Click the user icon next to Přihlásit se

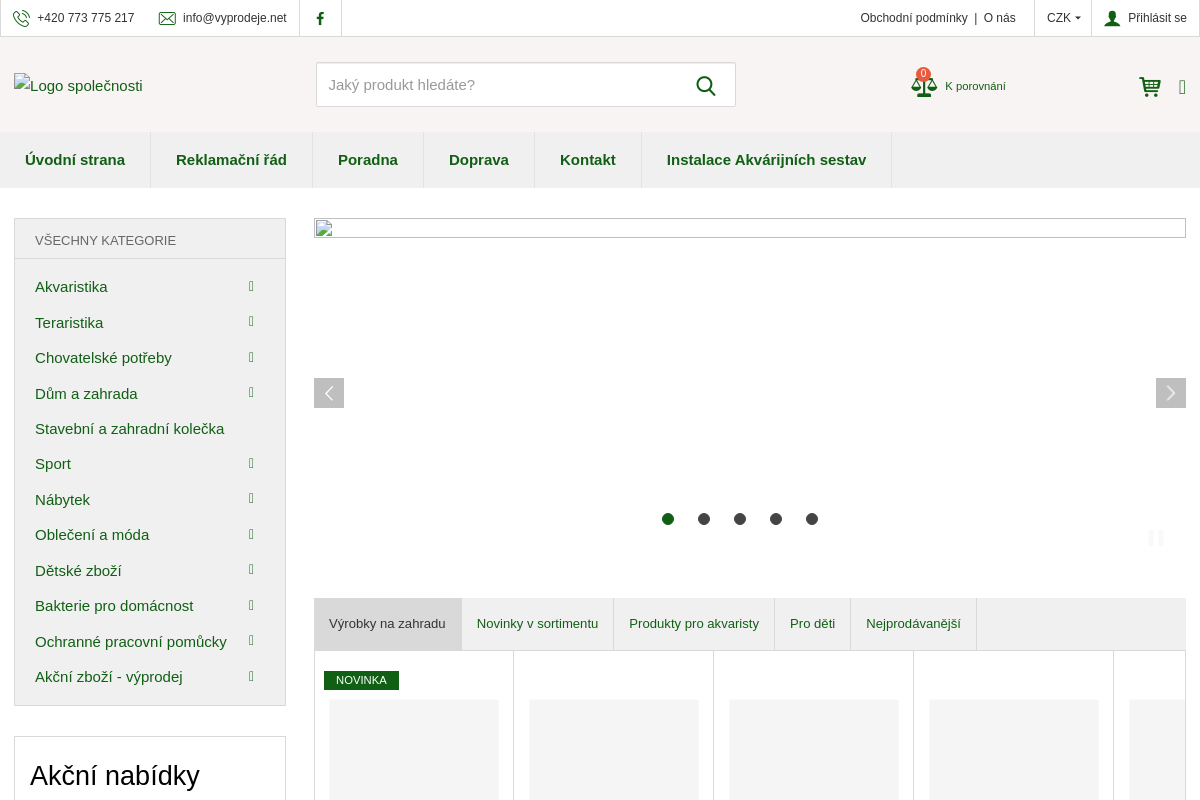click(x=1112, y=18)
